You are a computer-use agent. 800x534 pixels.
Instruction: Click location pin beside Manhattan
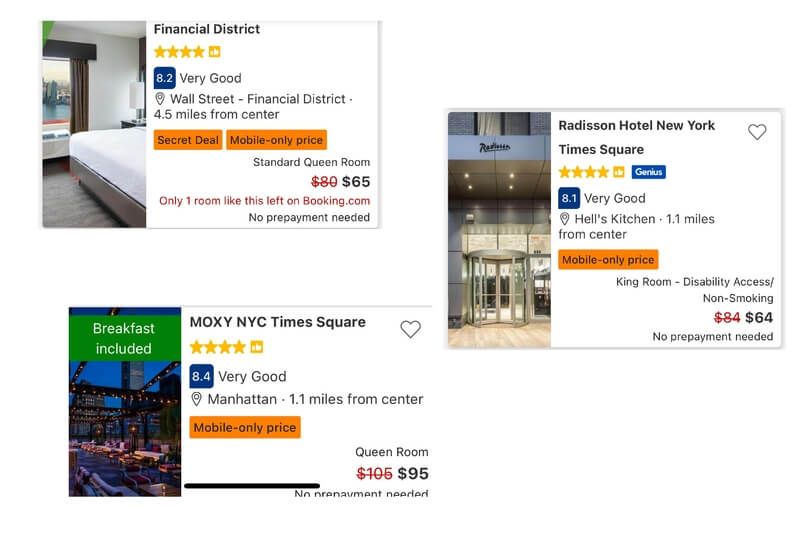click(x=197, y=399)
